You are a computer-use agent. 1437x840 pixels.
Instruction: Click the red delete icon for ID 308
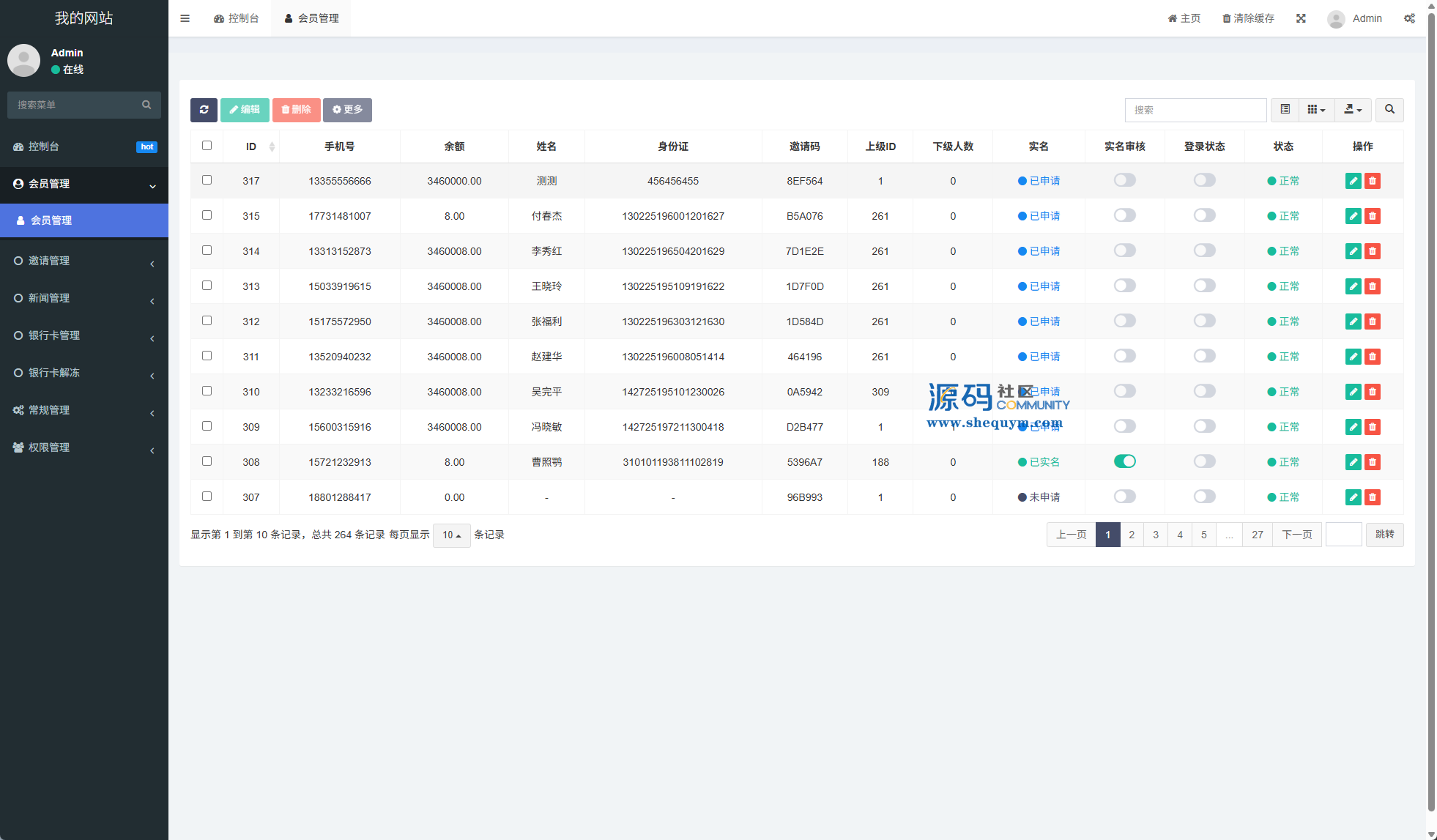click(1373, 462)
